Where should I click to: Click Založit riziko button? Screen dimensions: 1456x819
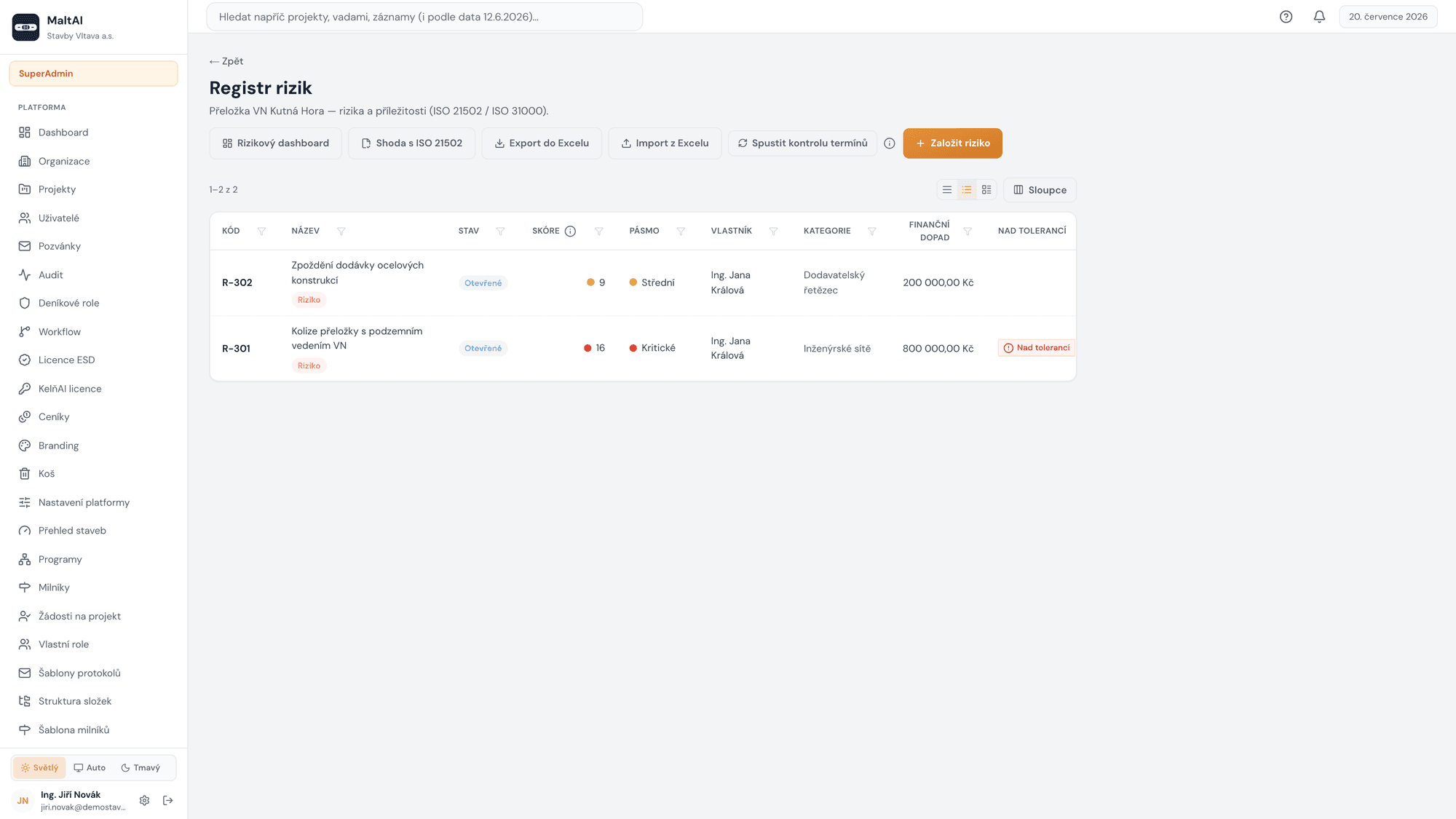[x=952, y=143]
